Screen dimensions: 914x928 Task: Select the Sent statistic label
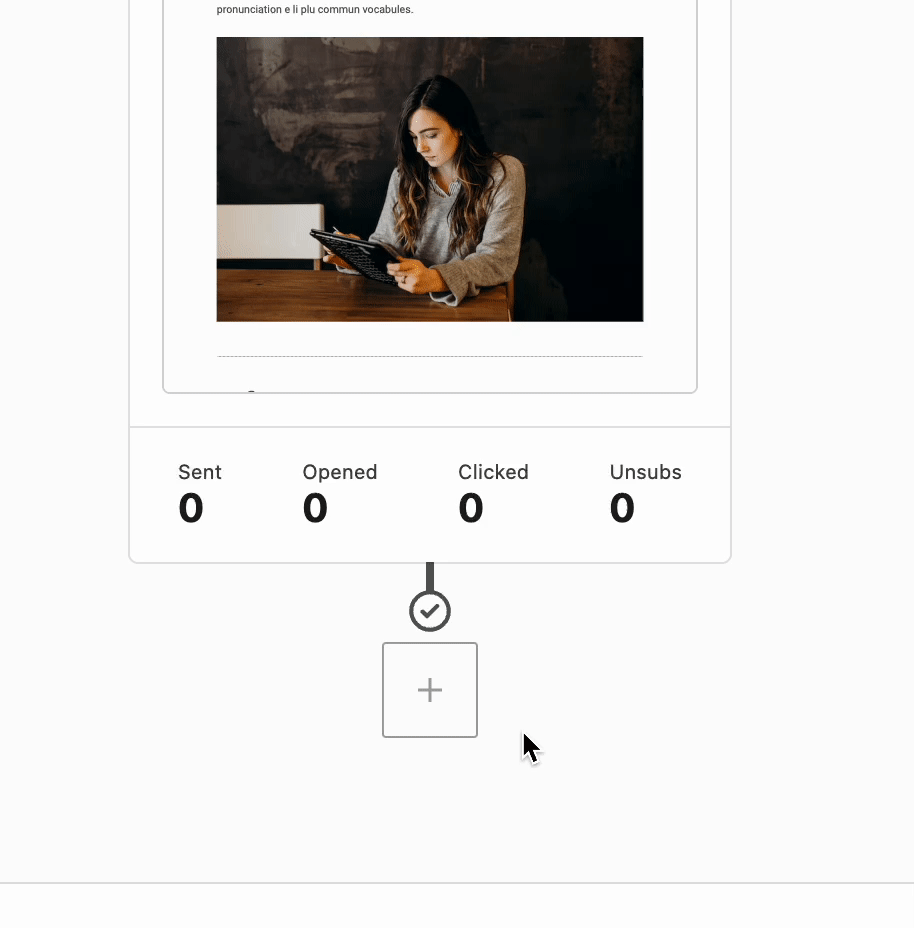[x=199, y=472]
